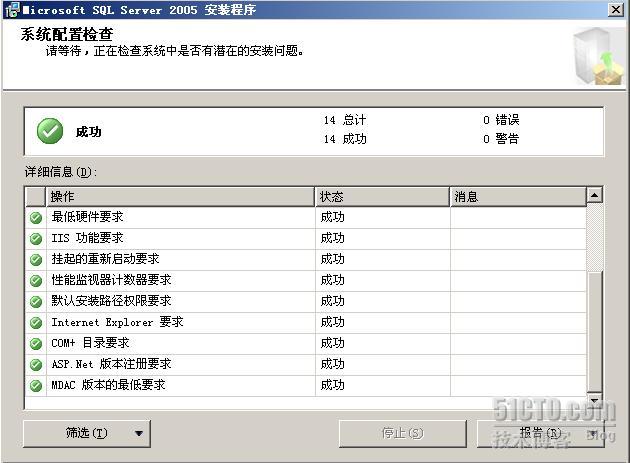The width and height of the screenshot is (630, 463).
Task: Click the green icon beside Internet Explorer 要求
Action: coord(36,322)
